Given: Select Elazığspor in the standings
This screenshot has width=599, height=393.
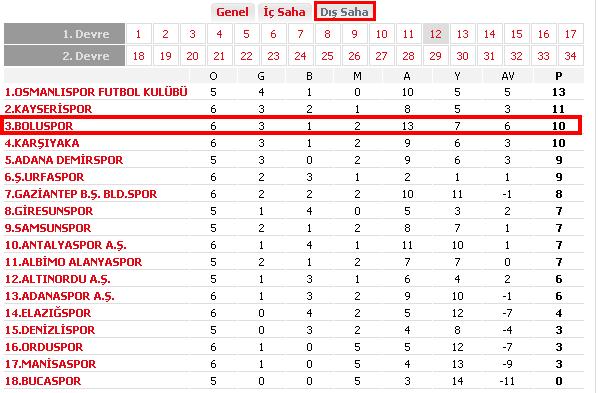Looking at the screenshot, I should (x=48, y=313).
